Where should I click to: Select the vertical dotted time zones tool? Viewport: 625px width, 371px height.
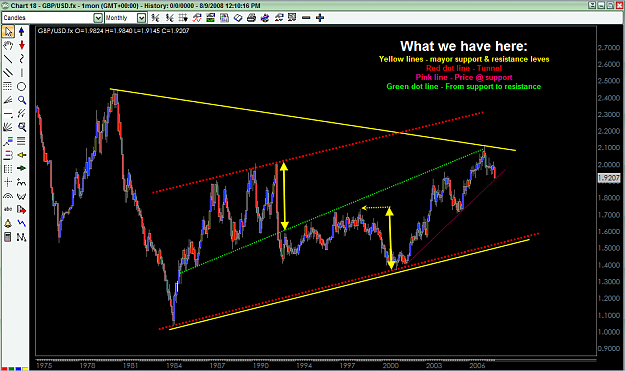pos(8,168)
